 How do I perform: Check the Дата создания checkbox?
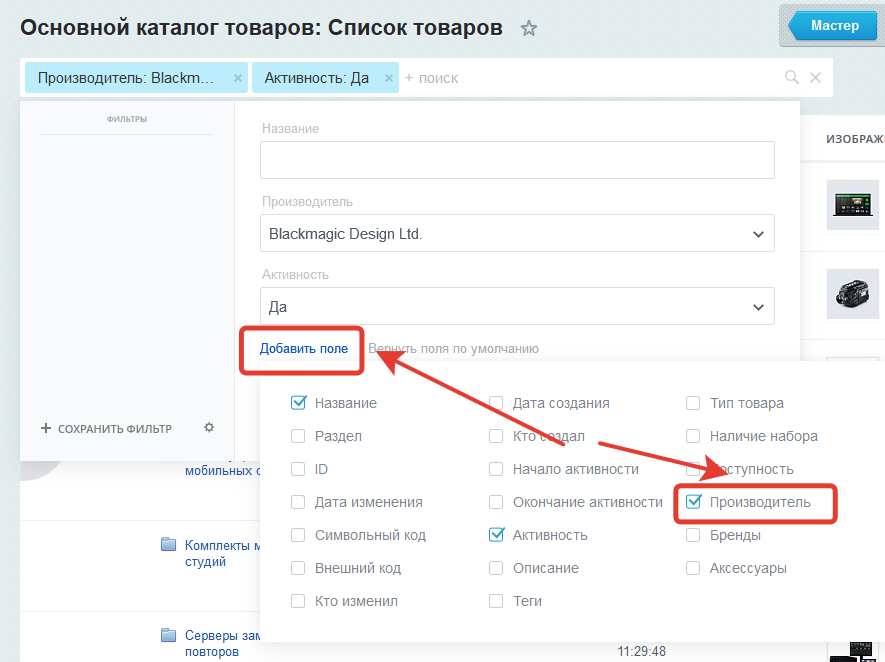tap(496, 403)
